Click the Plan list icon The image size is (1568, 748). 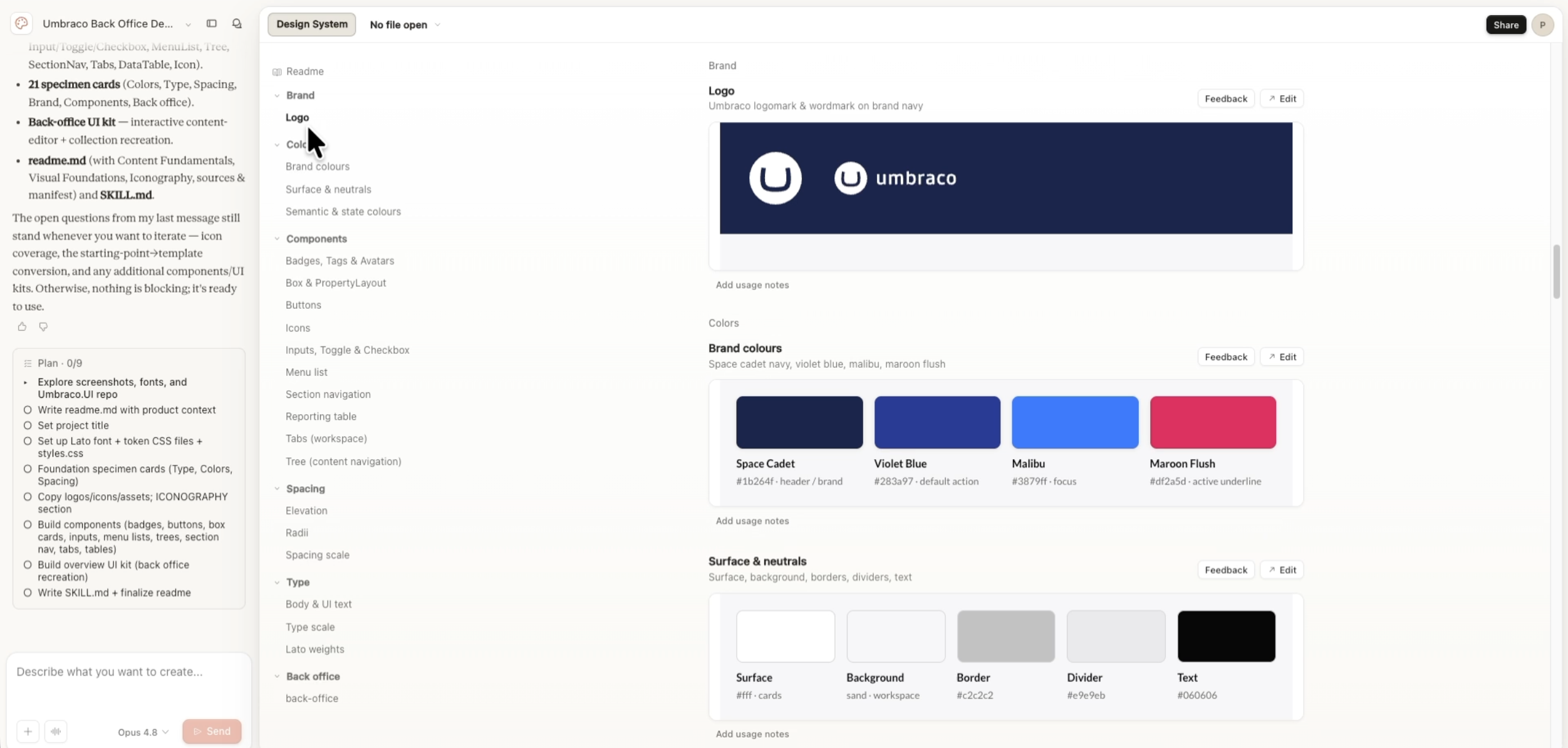(28, 363)
